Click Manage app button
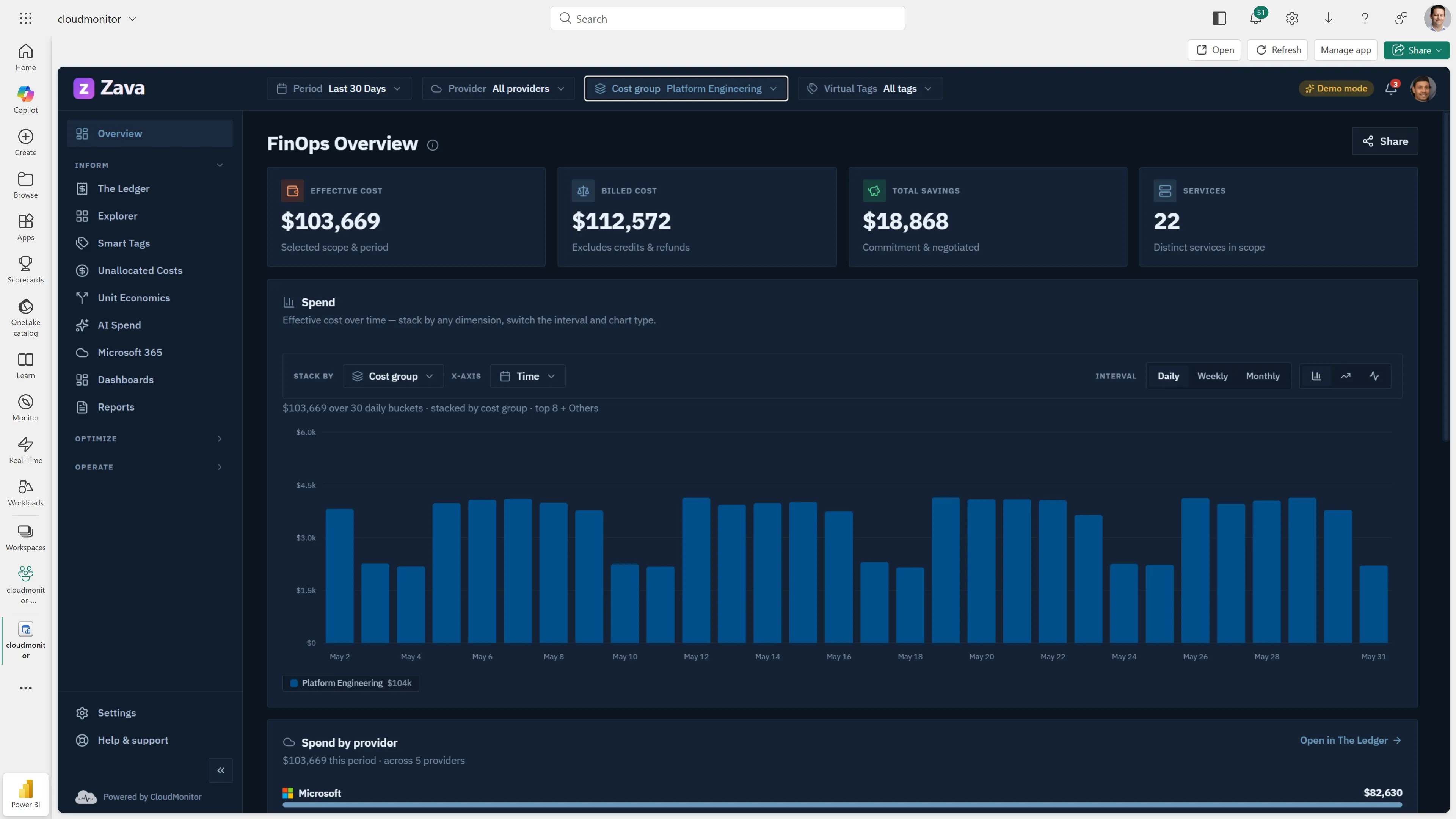Viewport: 1456px width, 819px height. pos(1346,50)
